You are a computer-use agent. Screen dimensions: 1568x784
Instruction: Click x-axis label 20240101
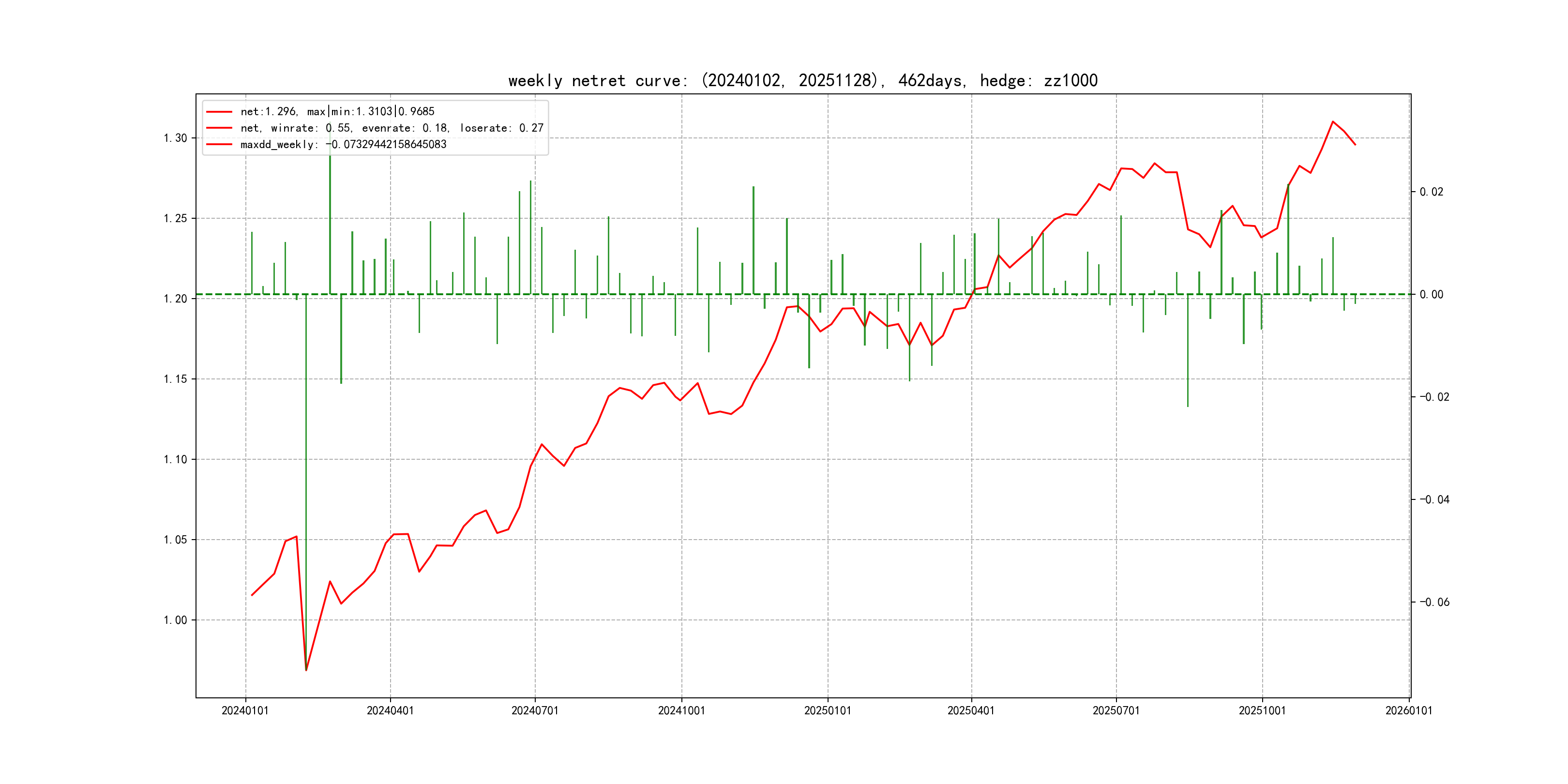coord(245,710)
